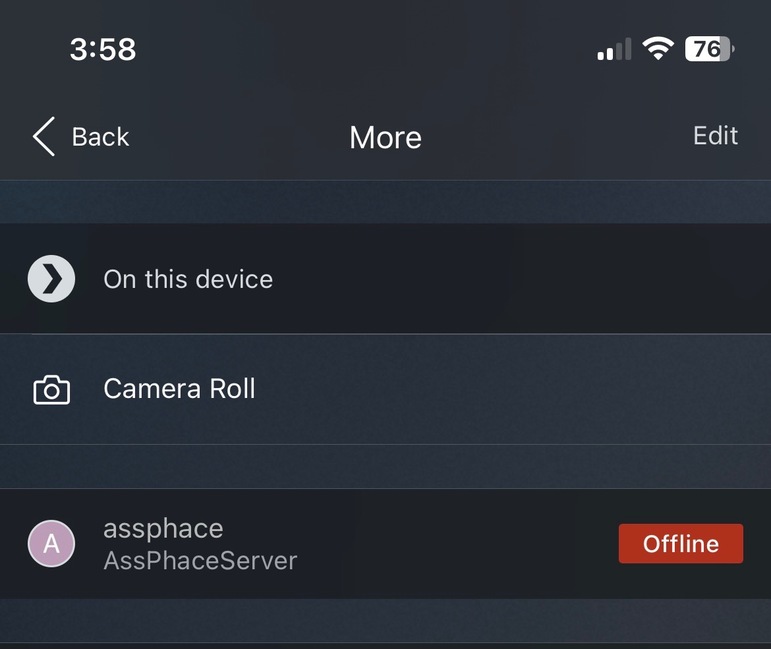Open the Camera Roll entry
This screenshot has width=771, height=649.
(x=386, y=389)
